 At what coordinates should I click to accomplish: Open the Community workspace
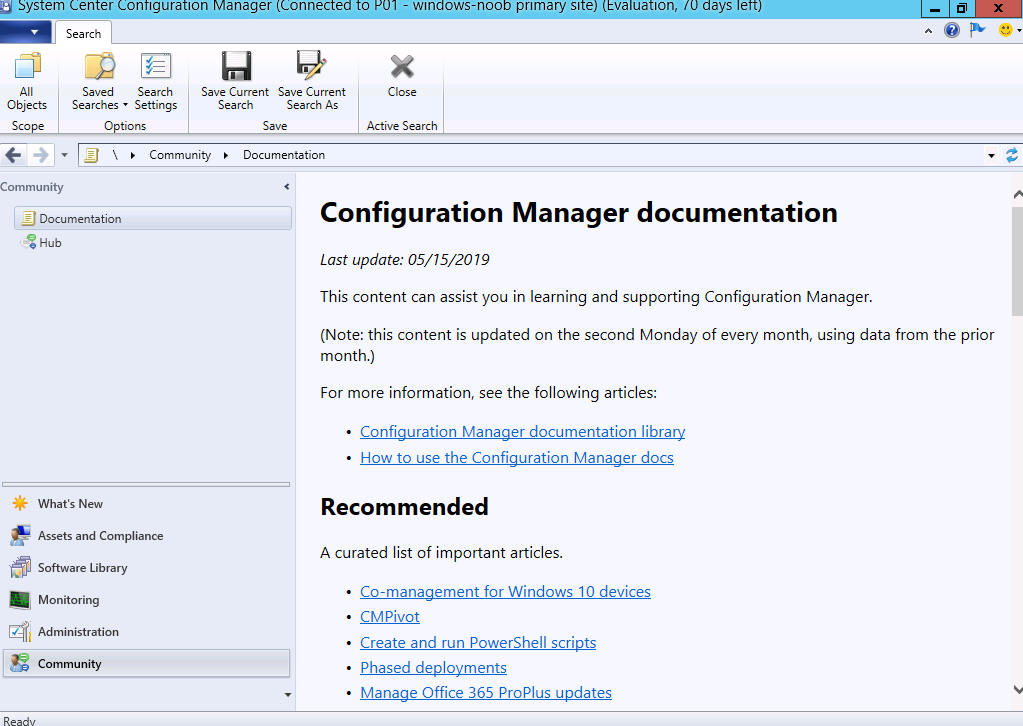146,663
